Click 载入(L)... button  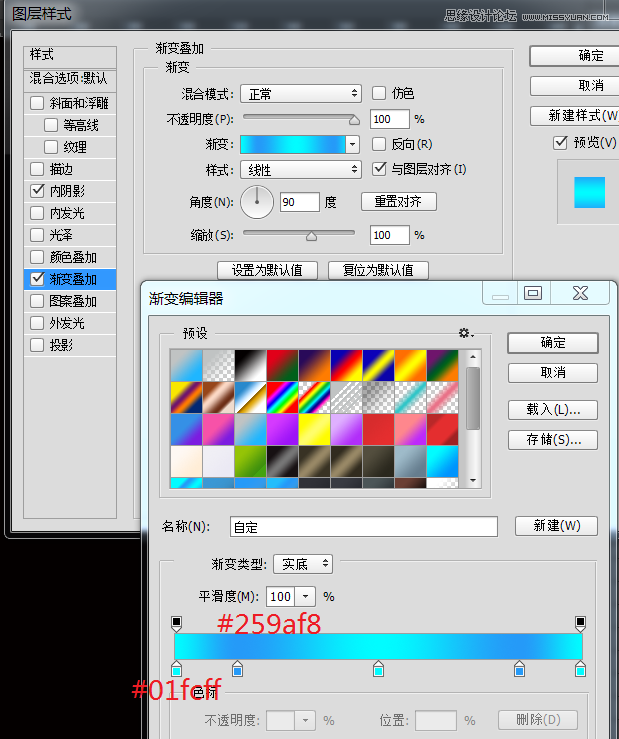pyautogui.click(x=553, y=410)
